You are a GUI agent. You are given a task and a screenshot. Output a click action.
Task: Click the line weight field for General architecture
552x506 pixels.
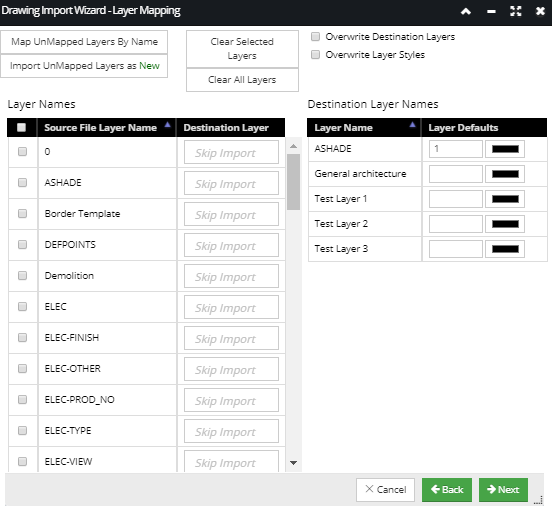456,174
